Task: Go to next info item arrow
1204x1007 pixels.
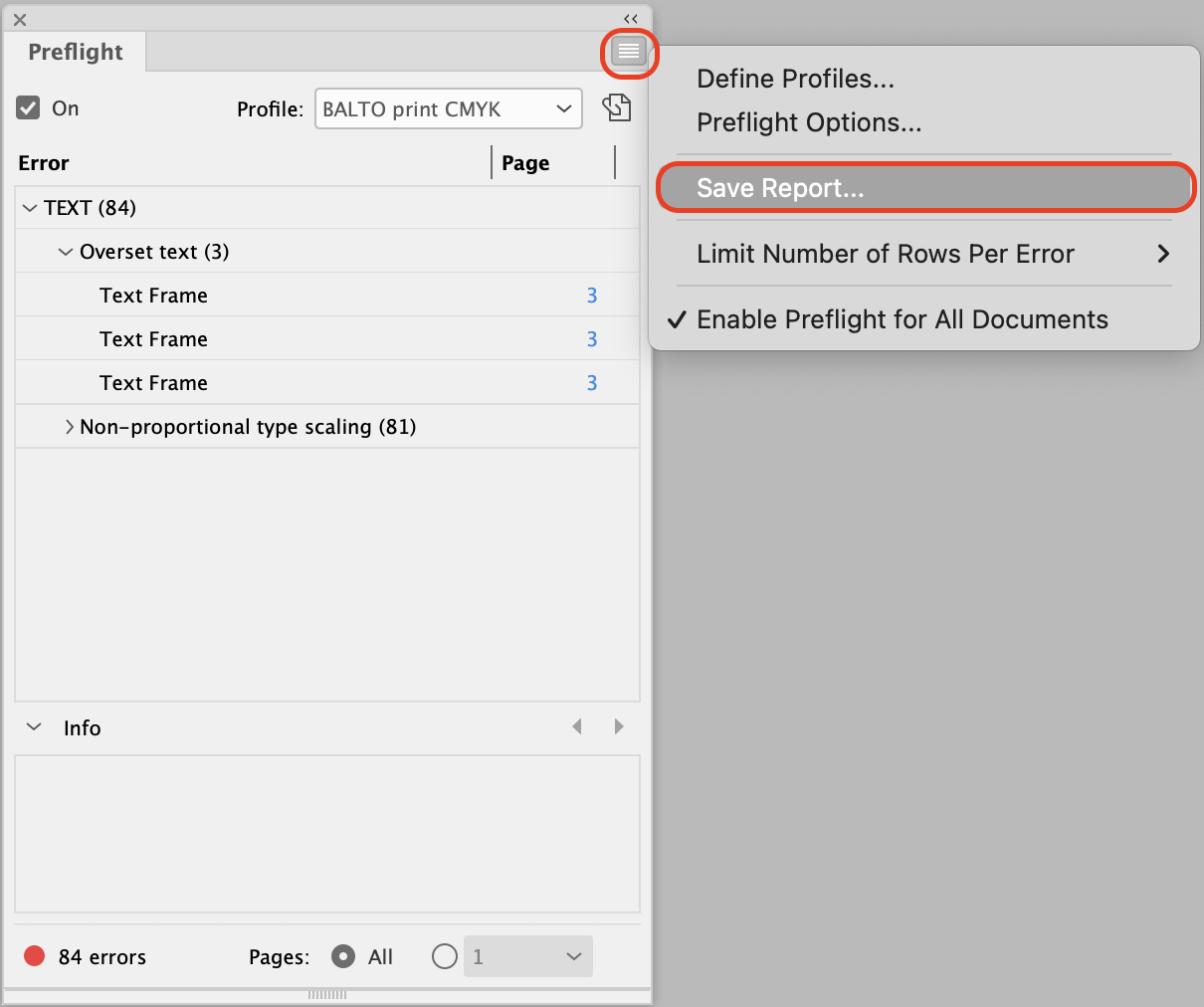Action: pos(619,726)
